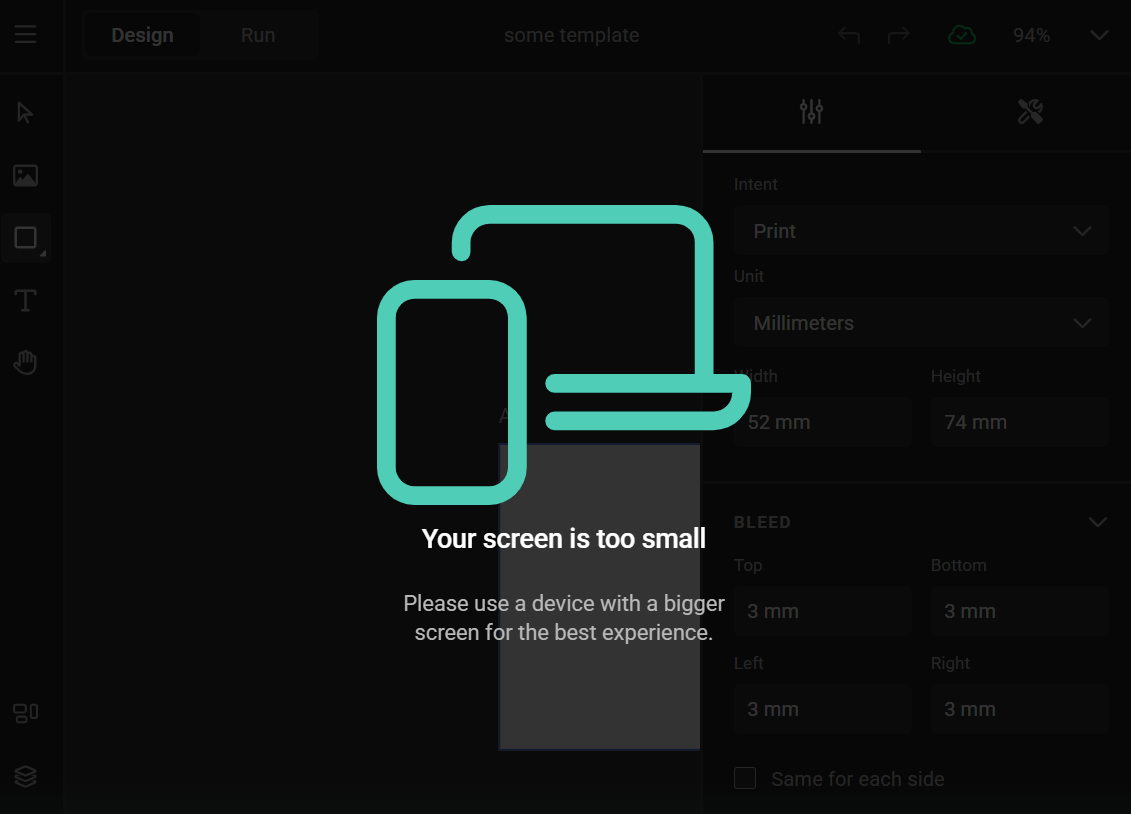Change the Unit from Millimeters

click(x=919, y=322)
